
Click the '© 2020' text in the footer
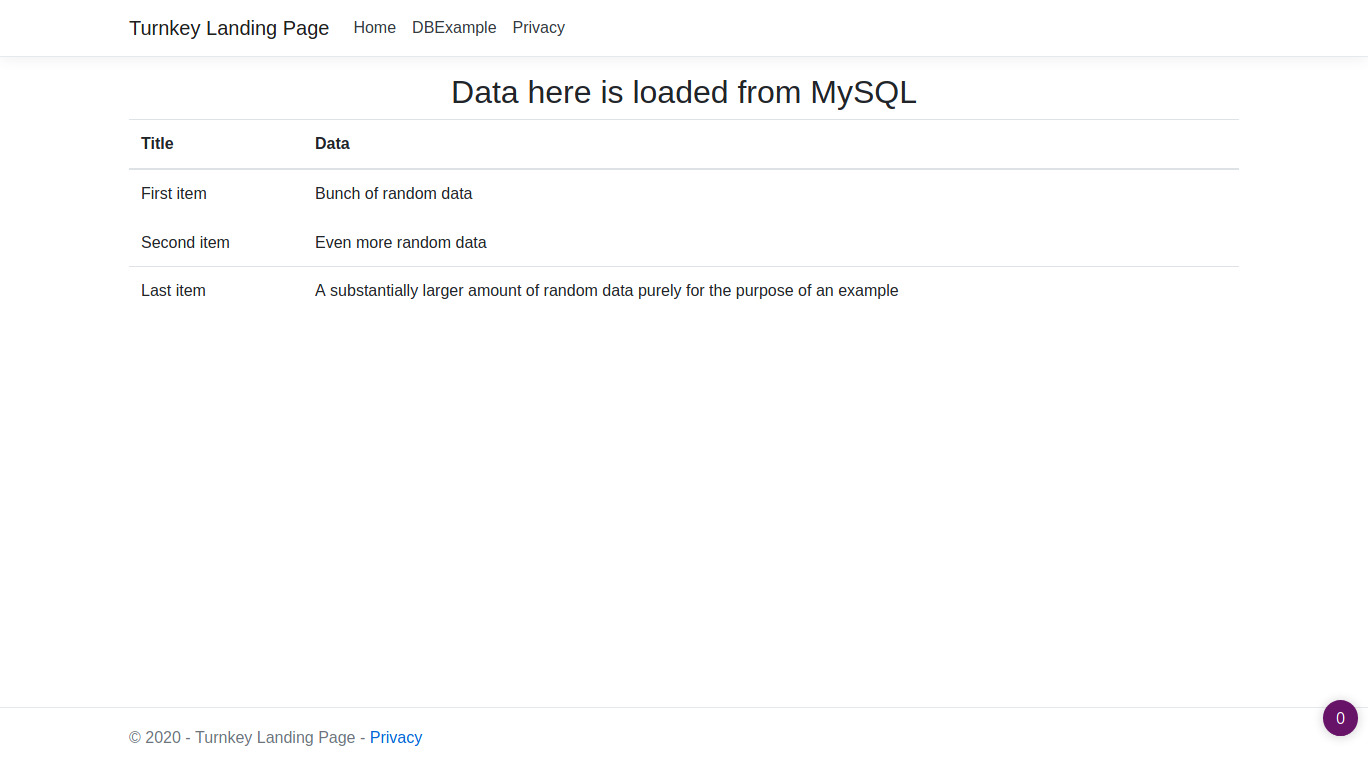[x=155, y=737]
